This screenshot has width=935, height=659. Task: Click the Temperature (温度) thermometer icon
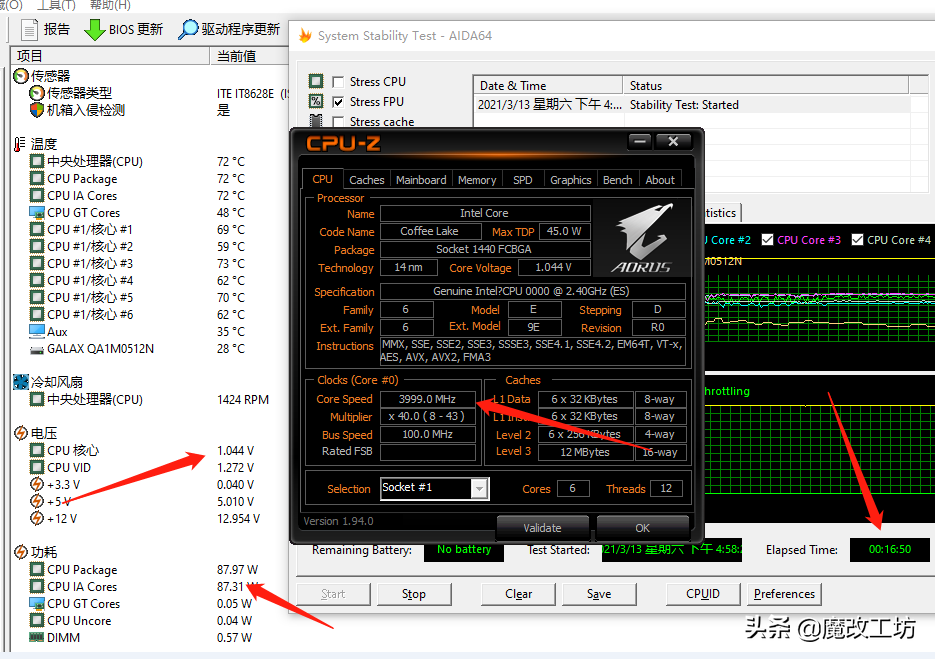click(x=20, y=144)
